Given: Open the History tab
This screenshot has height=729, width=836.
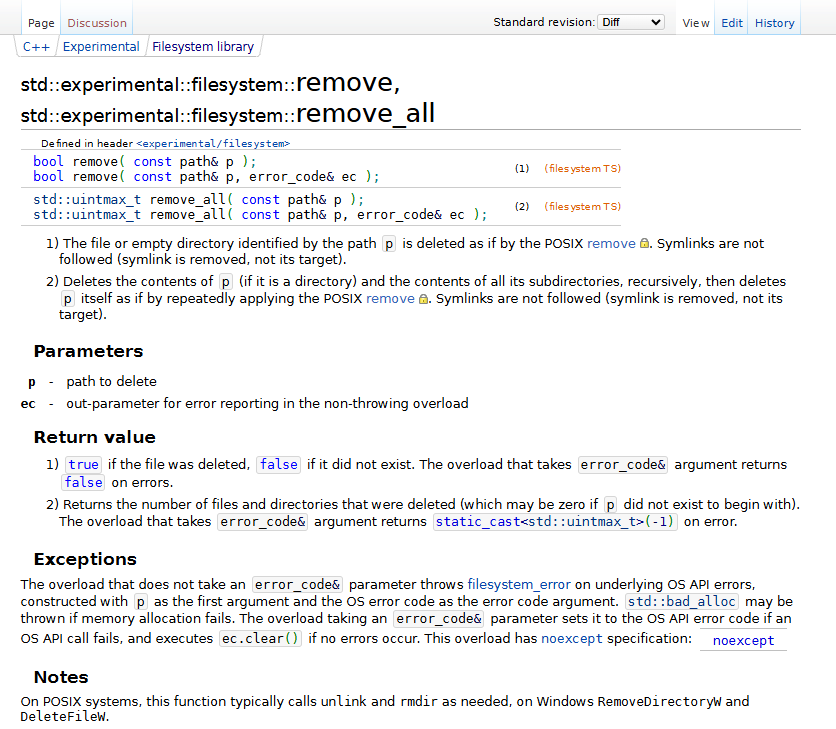Looking at the screenshot, I should coord(774,23).
